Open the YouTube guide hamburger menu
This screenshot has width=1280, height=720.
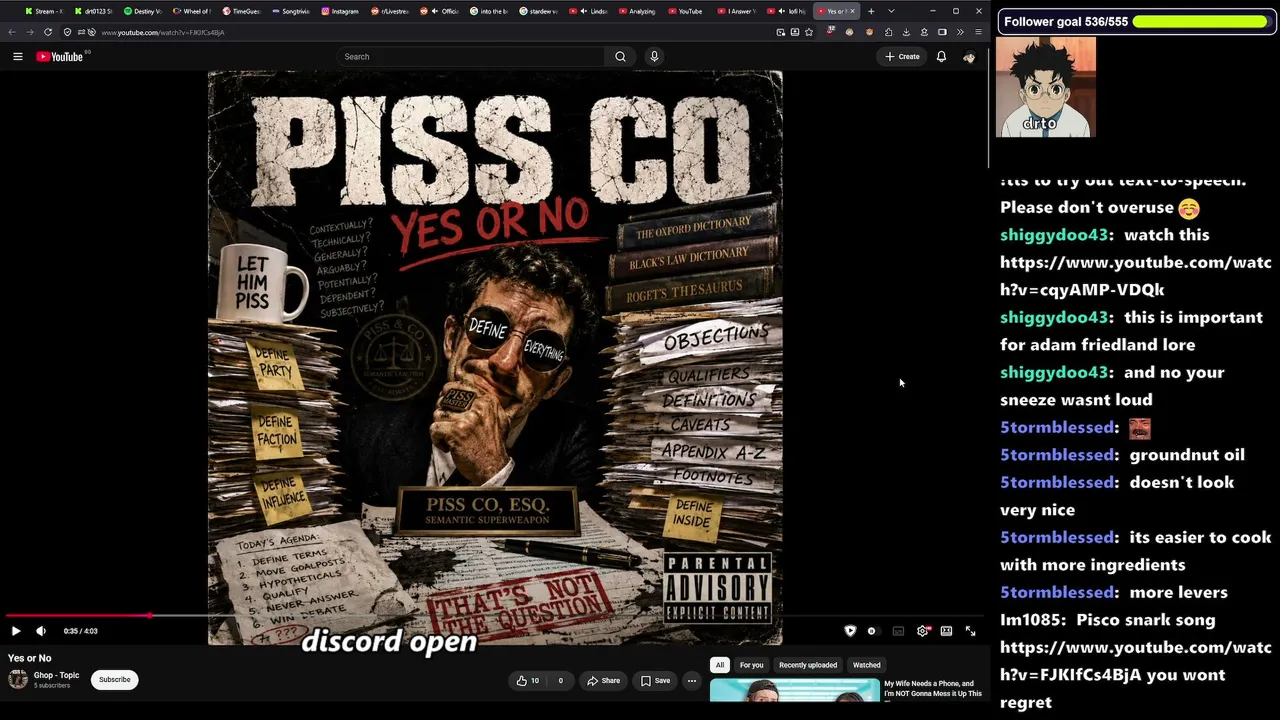17,57
